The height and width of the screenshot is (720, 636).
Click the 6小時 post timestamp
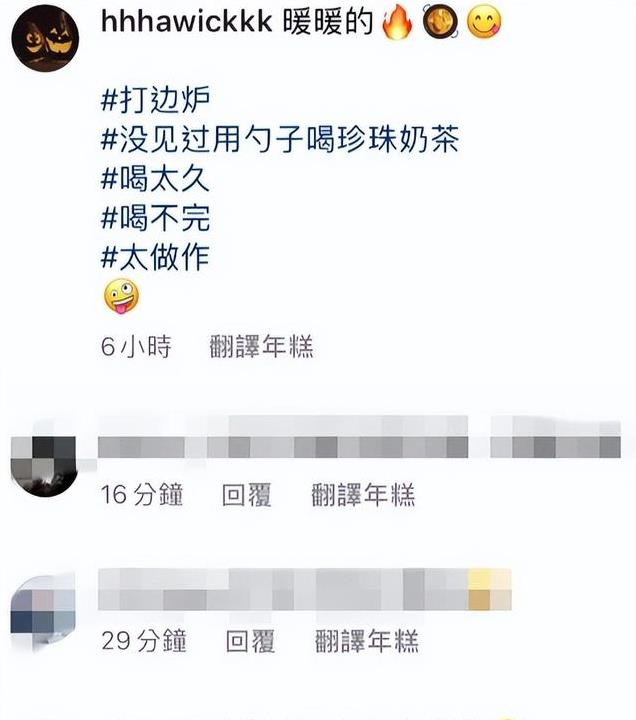point(136,346)
